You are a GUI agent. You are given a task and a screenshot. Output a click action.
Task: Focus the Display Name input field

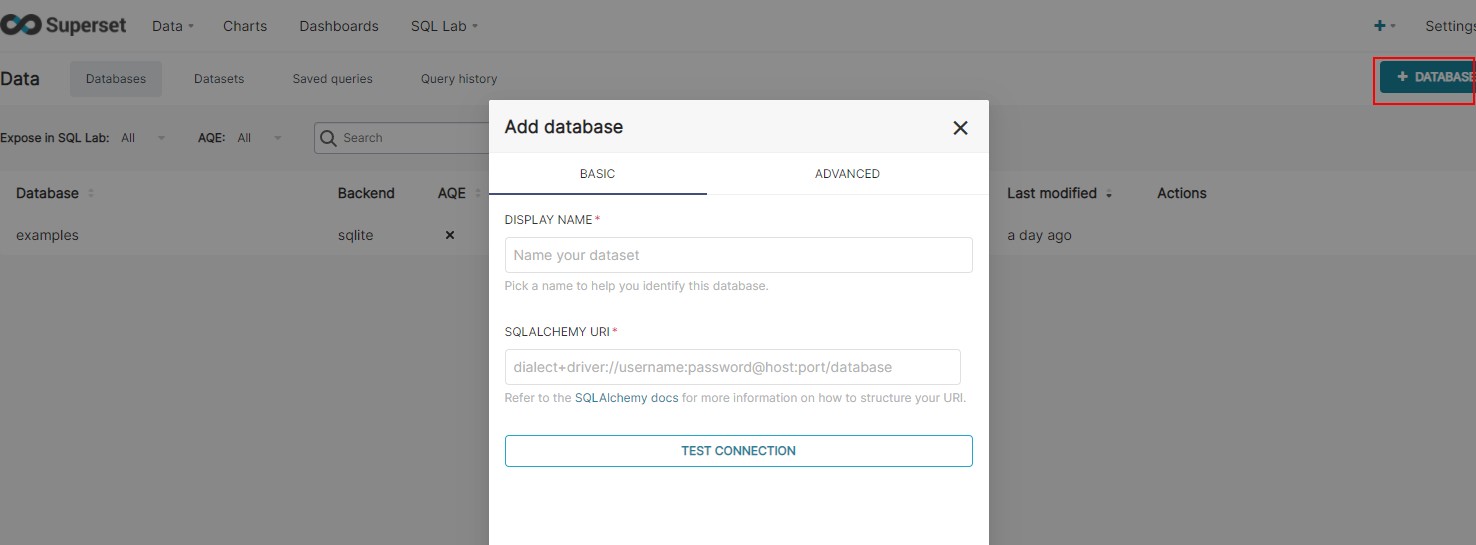coord(738,255)
